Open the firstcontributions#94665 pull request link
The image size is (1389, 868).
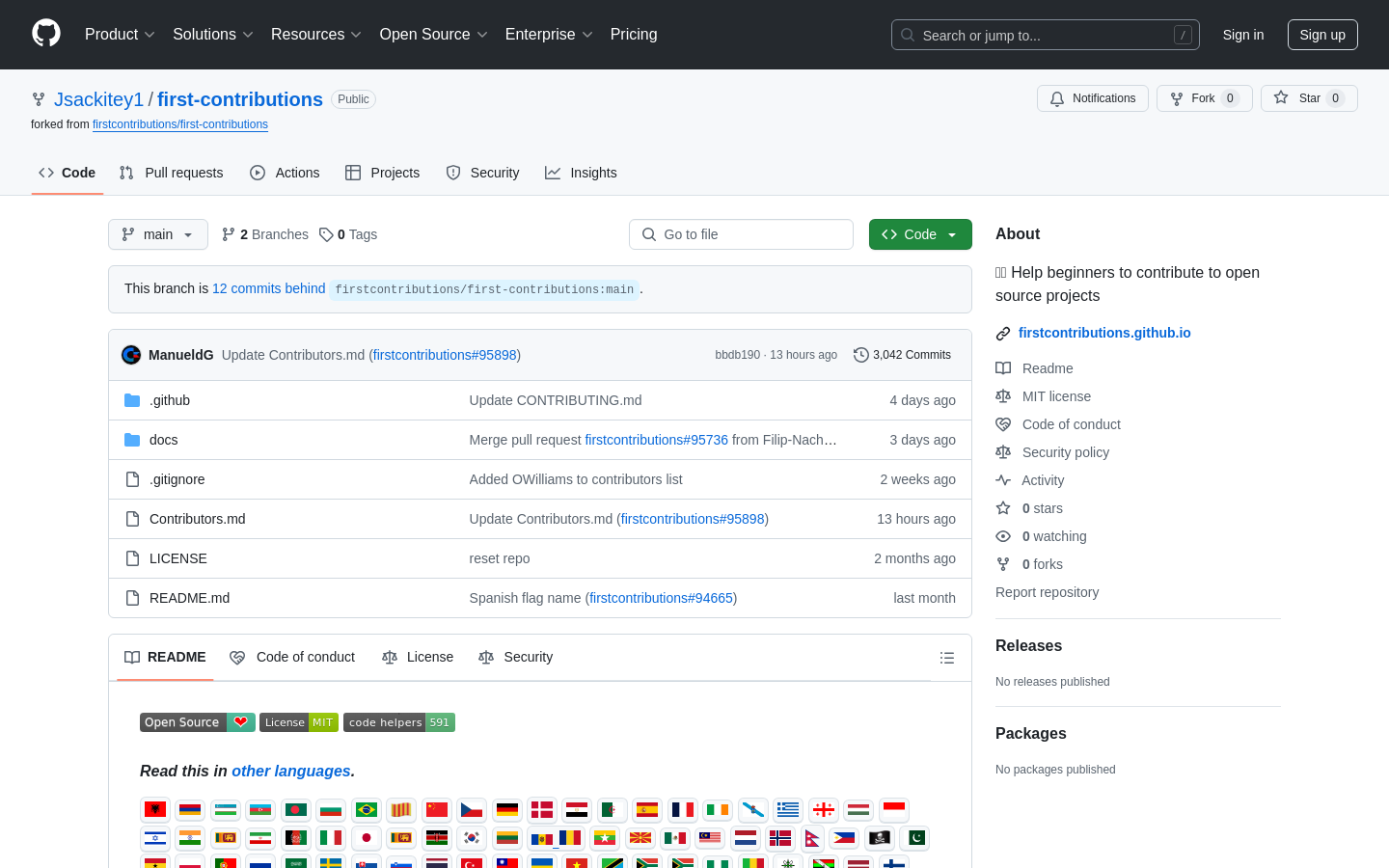[x=661, y=598]
